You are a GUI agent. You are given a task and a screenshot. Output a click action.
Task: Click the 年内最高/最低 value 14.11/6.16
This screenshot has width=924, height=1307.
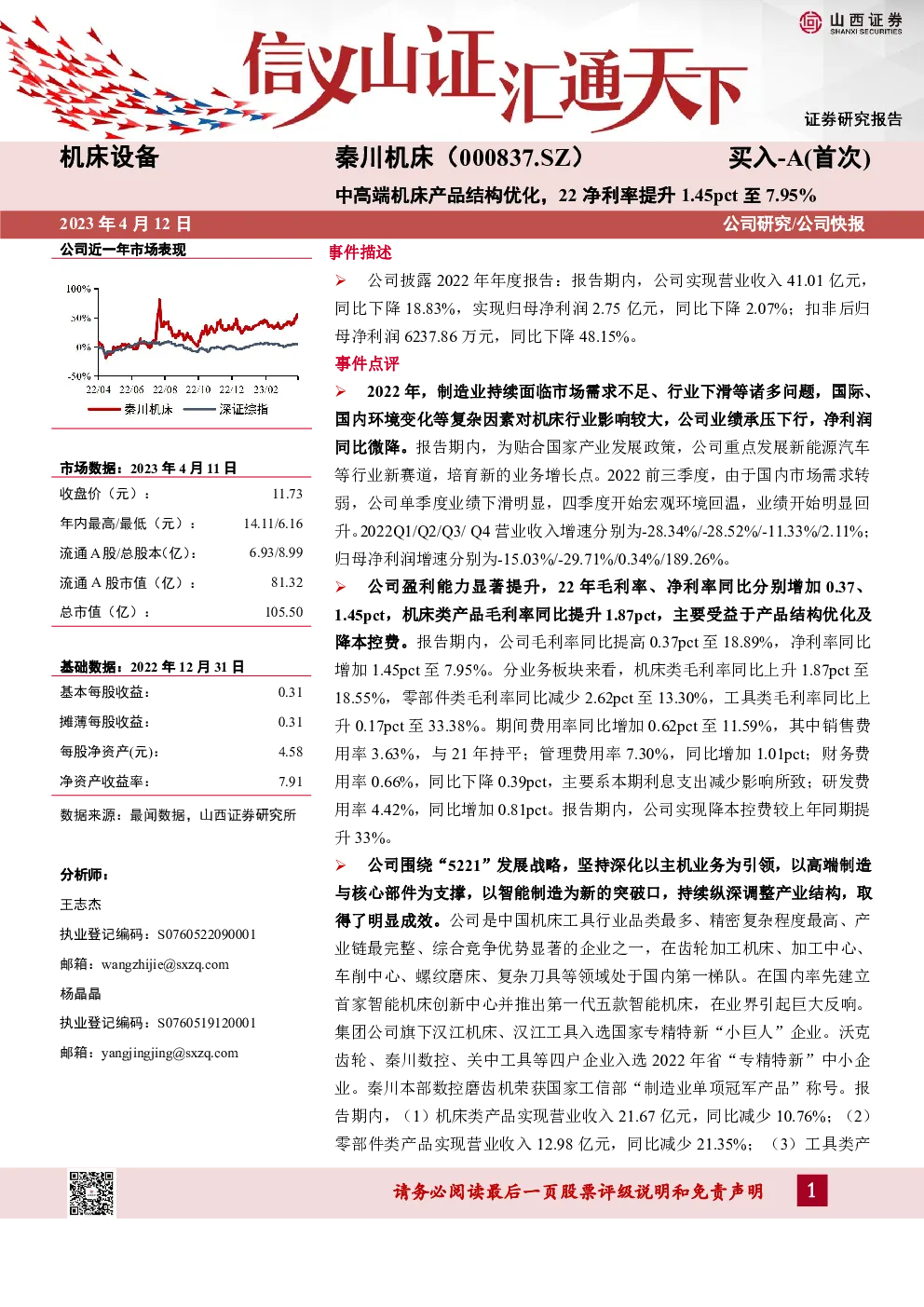[274, 524]
